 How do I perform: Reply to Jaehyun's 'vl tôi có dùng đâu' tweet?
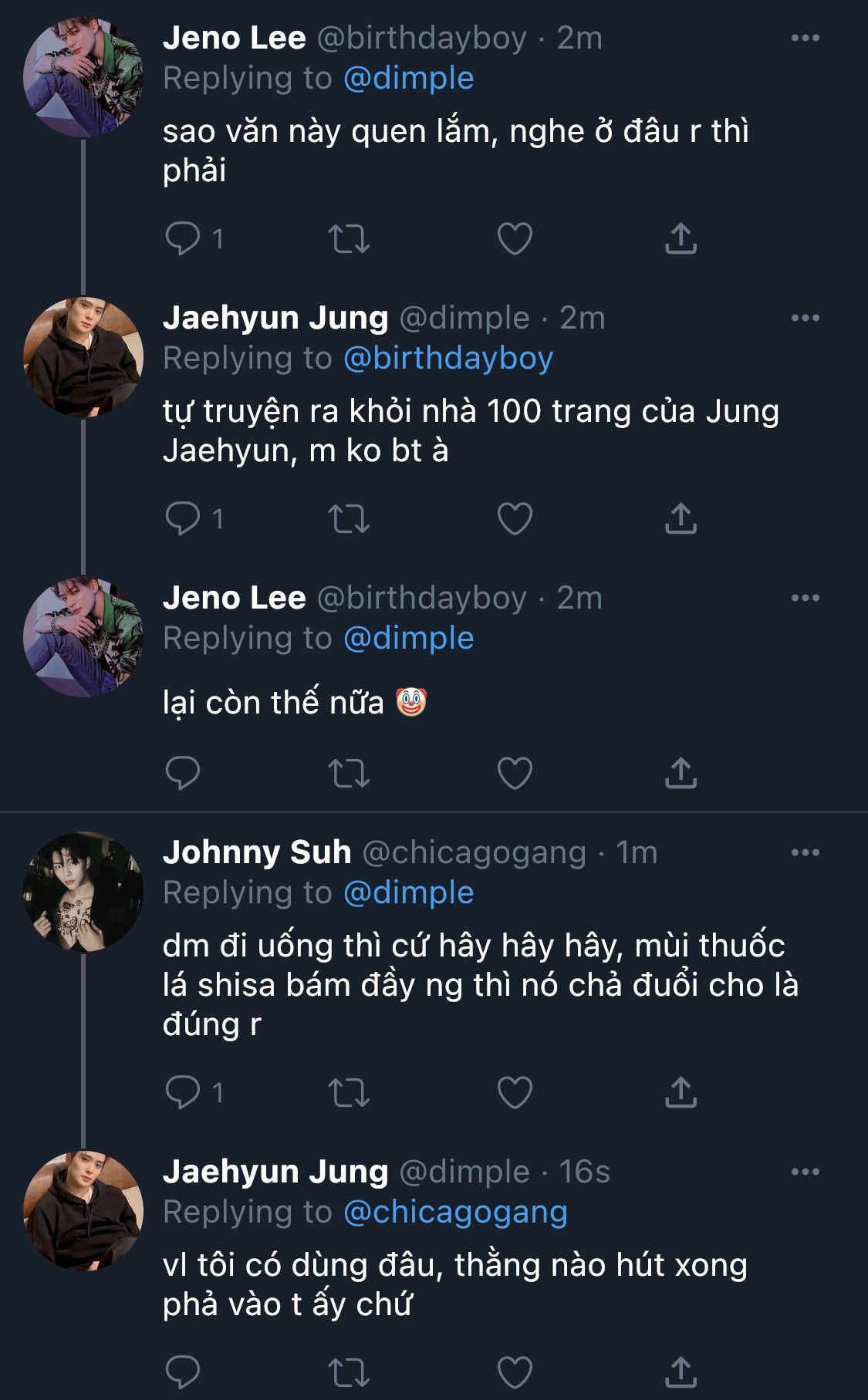point(183,1372)
